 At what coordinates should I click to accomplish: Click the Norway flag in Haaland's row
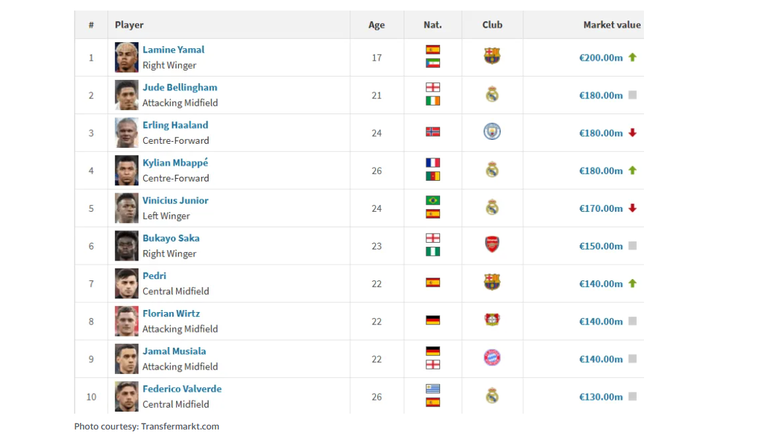433,132
